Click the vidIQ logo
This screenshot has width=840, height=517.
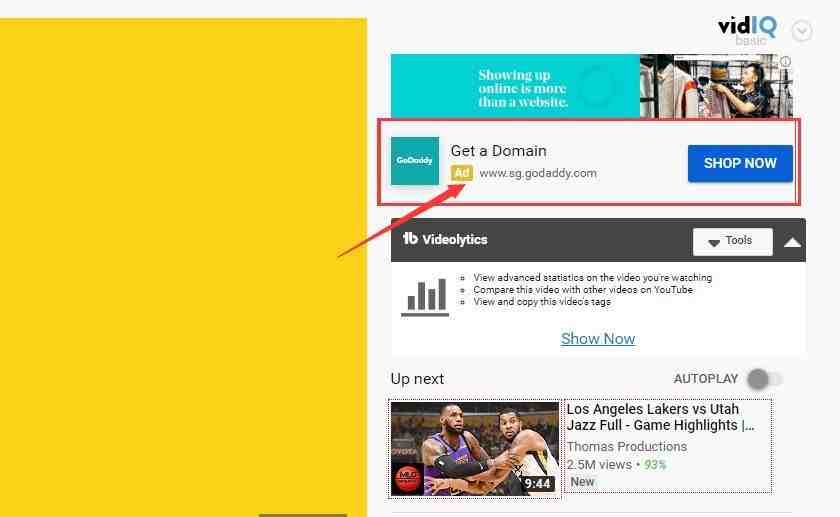[747, 31]
